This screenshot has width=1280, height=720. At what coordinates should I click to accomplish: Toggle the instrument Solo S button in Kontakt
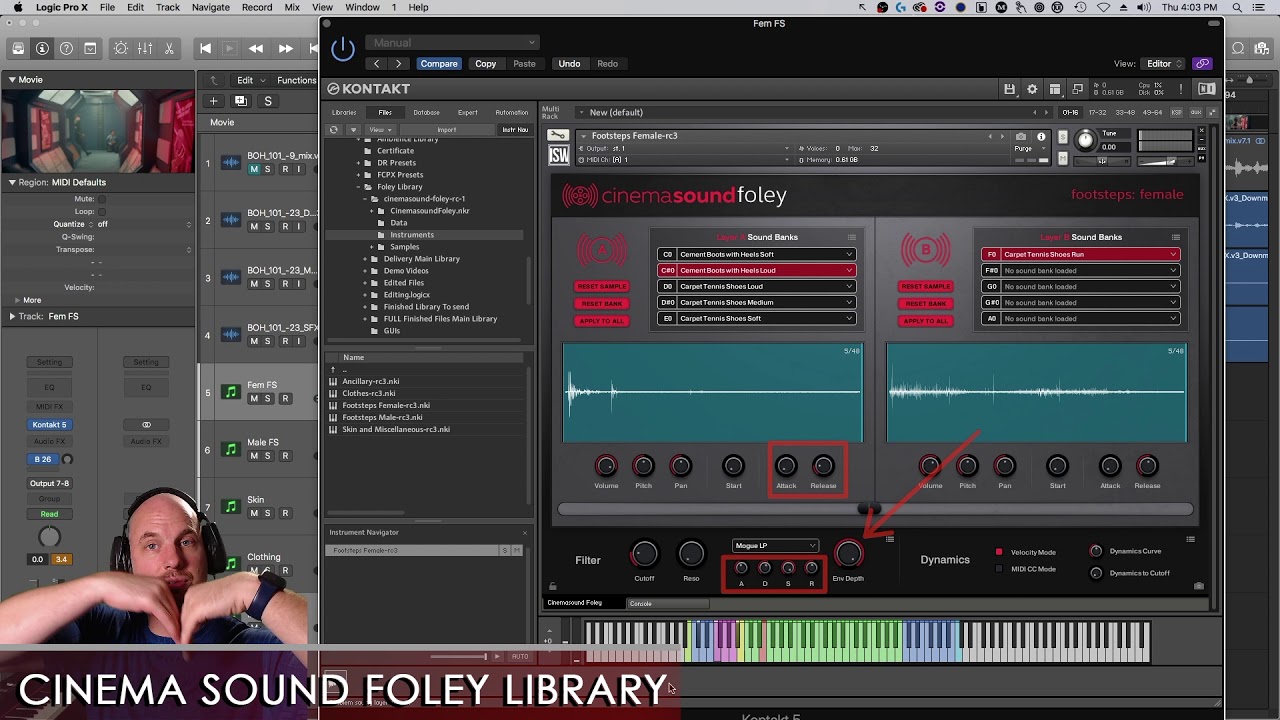[x=1063, y=136]
